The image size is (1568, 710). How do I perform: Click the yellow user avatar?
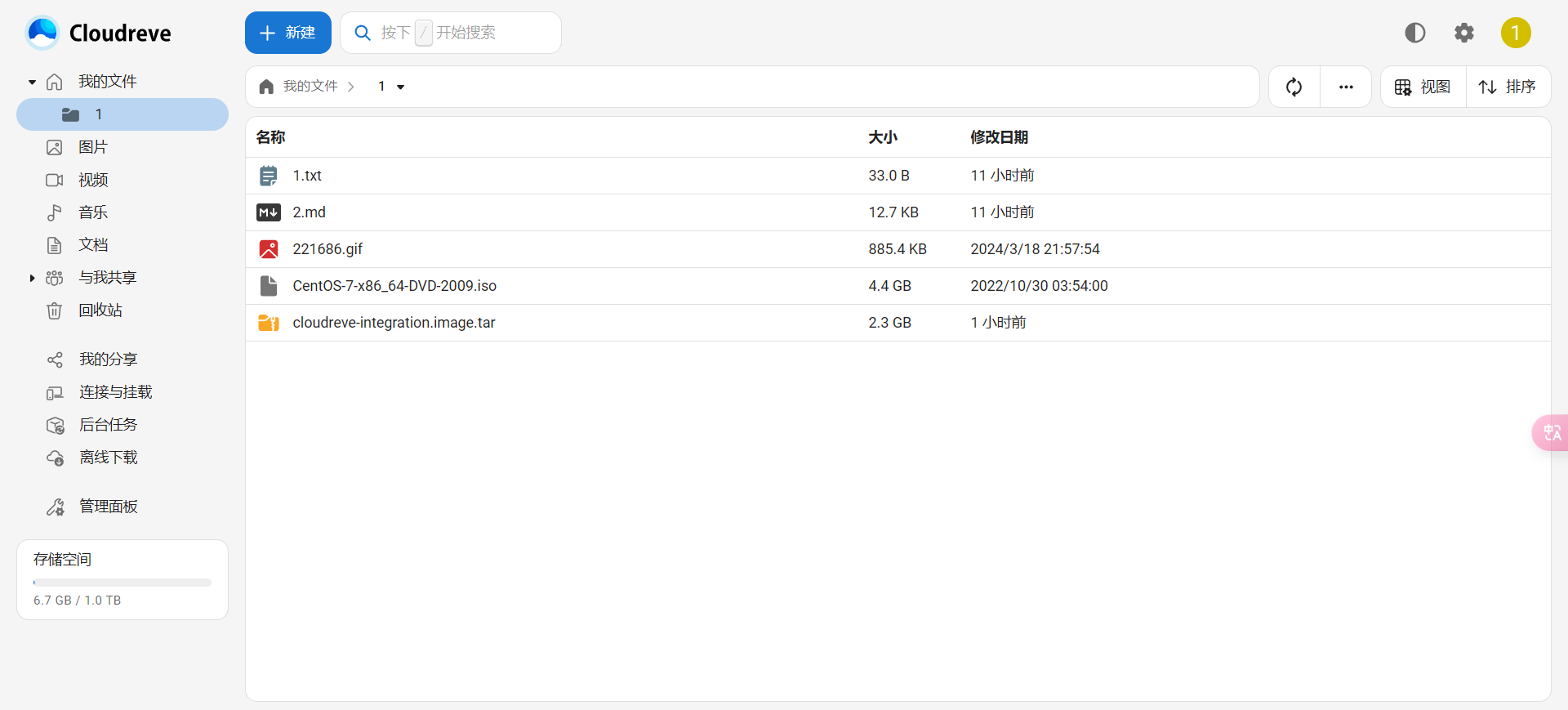coord(1515,33)
